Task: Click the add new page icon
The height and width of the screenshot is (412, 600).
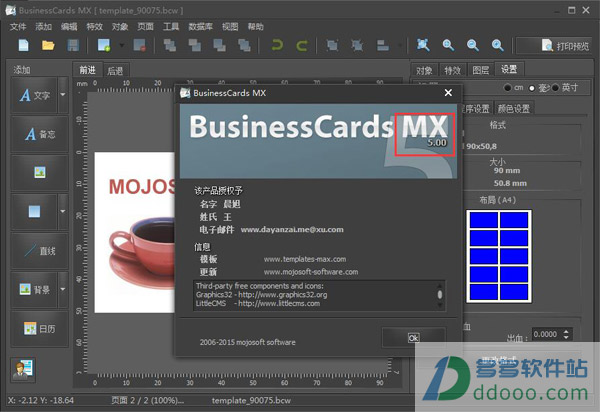Action: tap(104, 45)
